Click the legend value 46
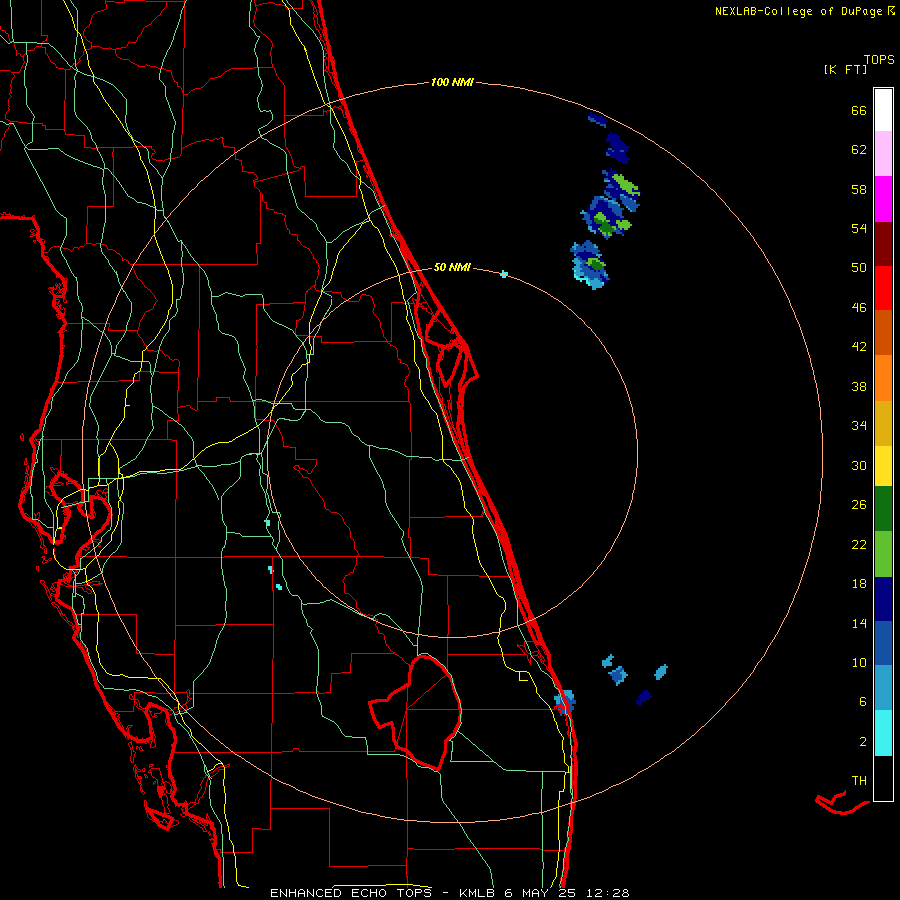The width and height of the screenshot is (900, 900). 859,307
